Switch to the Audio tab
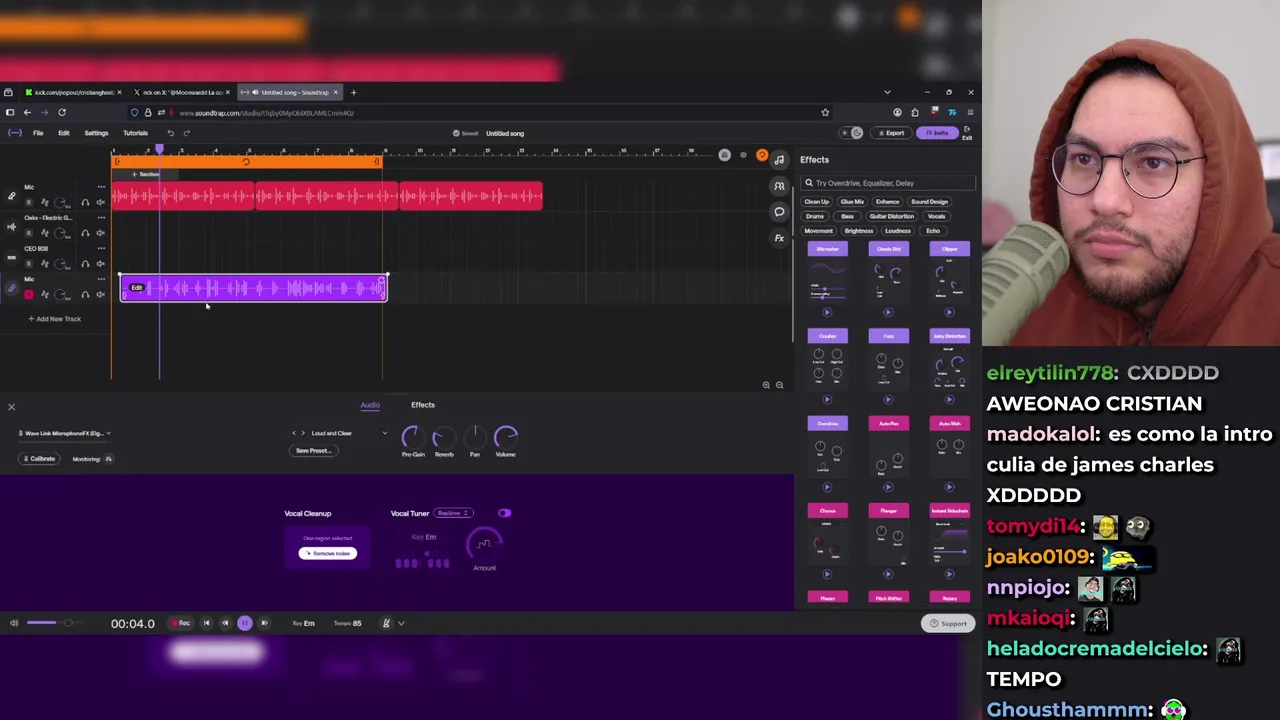Viewport: 1280px width, 720px height. [370, 405]
